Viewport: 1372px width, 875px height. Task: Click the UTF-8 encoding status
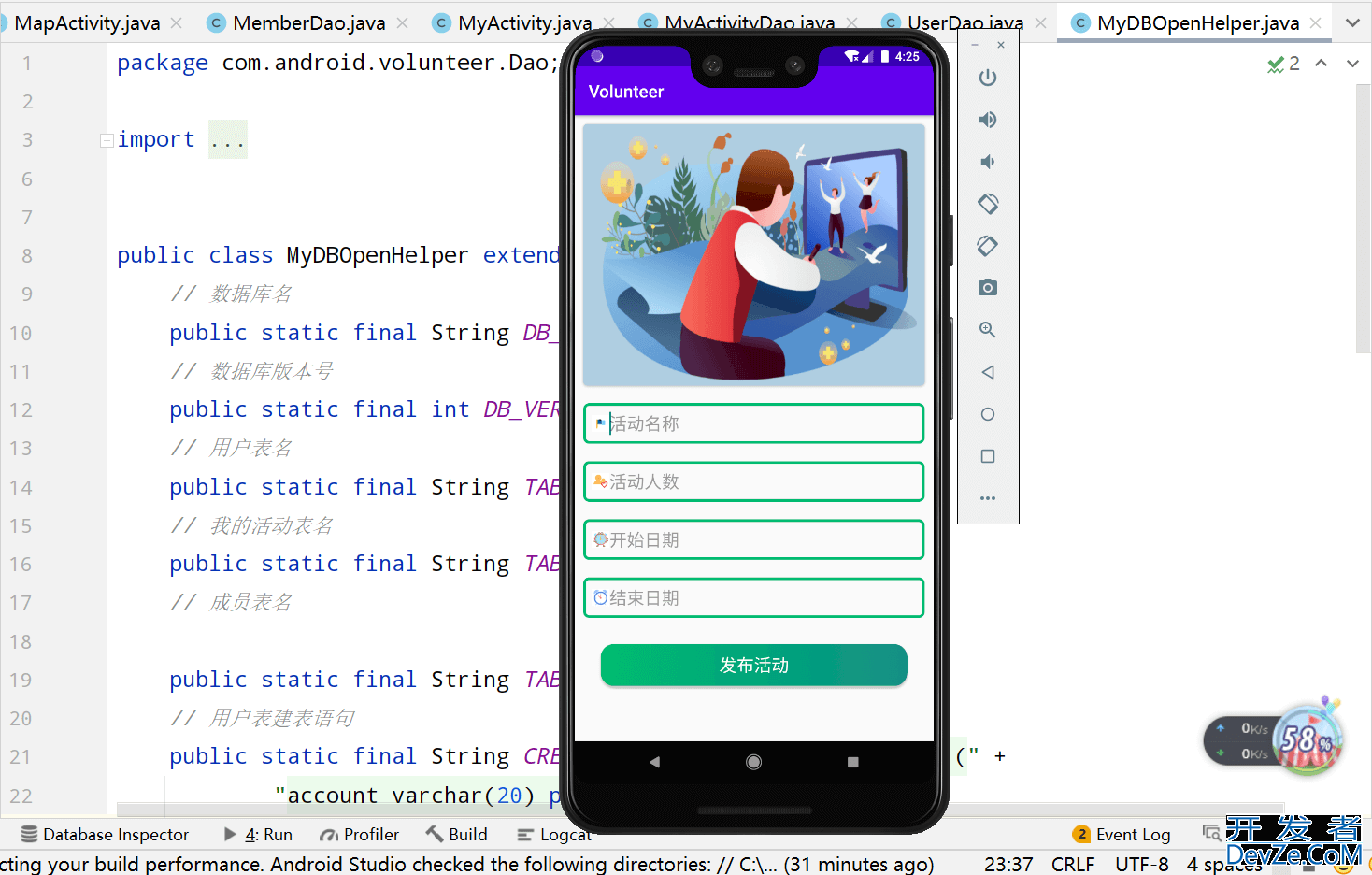pyautogui.click(x=1142, y=864)
